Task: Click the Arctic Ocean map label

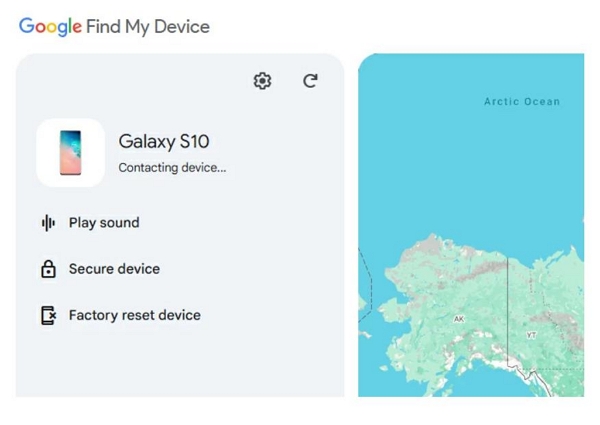Action: (522, 102)
